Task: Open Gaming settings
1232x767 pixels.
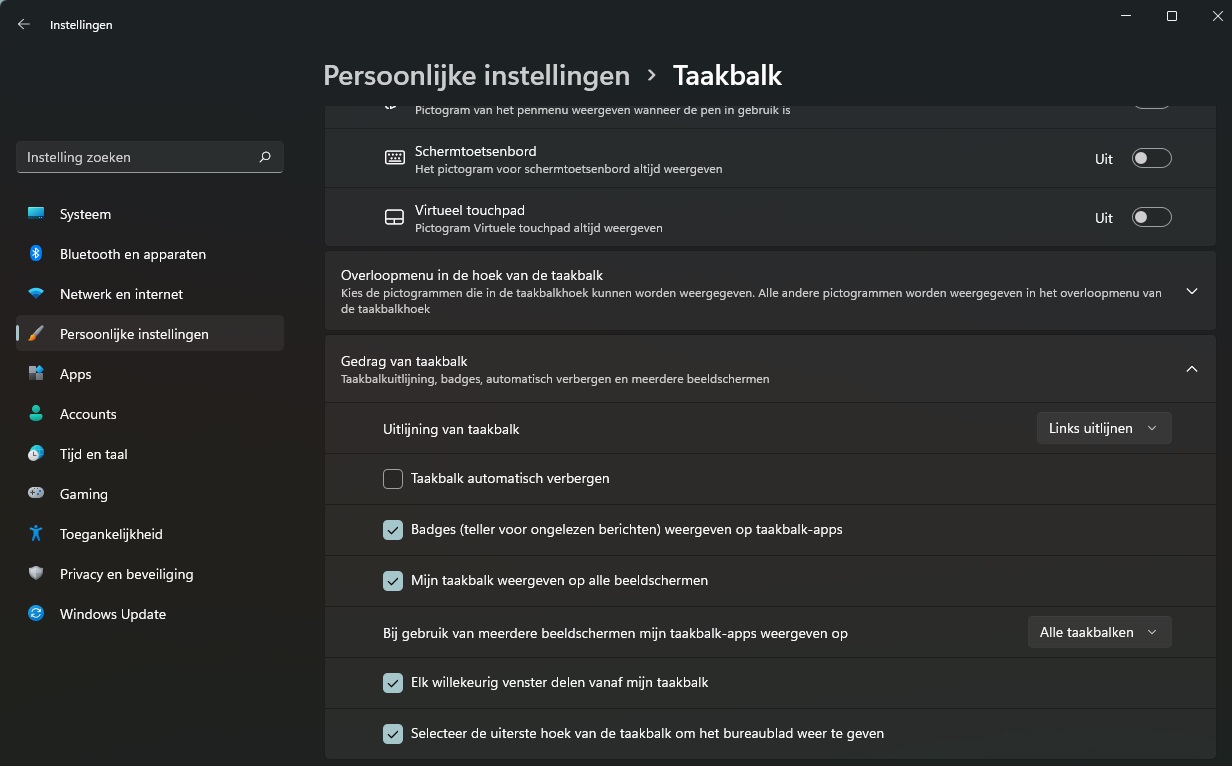Action: point(81,494)
